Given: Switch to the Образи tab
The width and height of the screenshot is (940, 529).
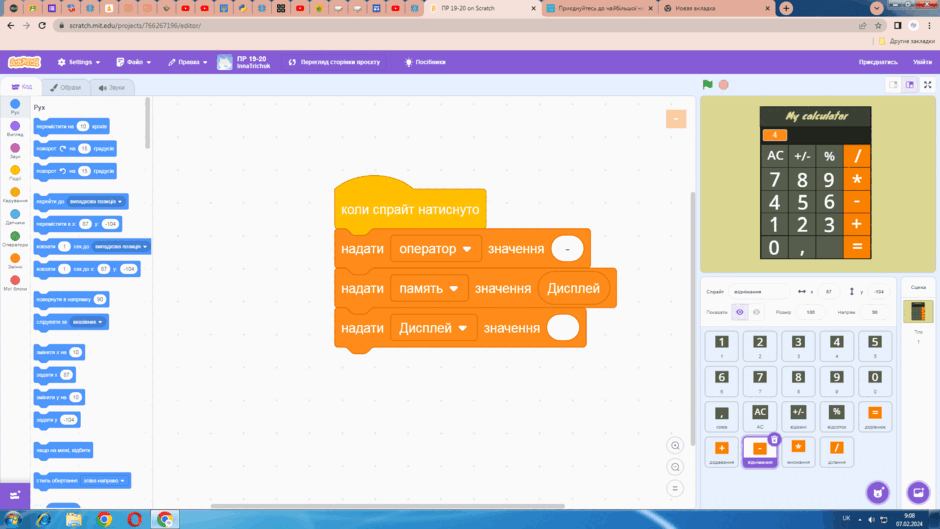Looking at the screenshot, I should tap(65, 88).
